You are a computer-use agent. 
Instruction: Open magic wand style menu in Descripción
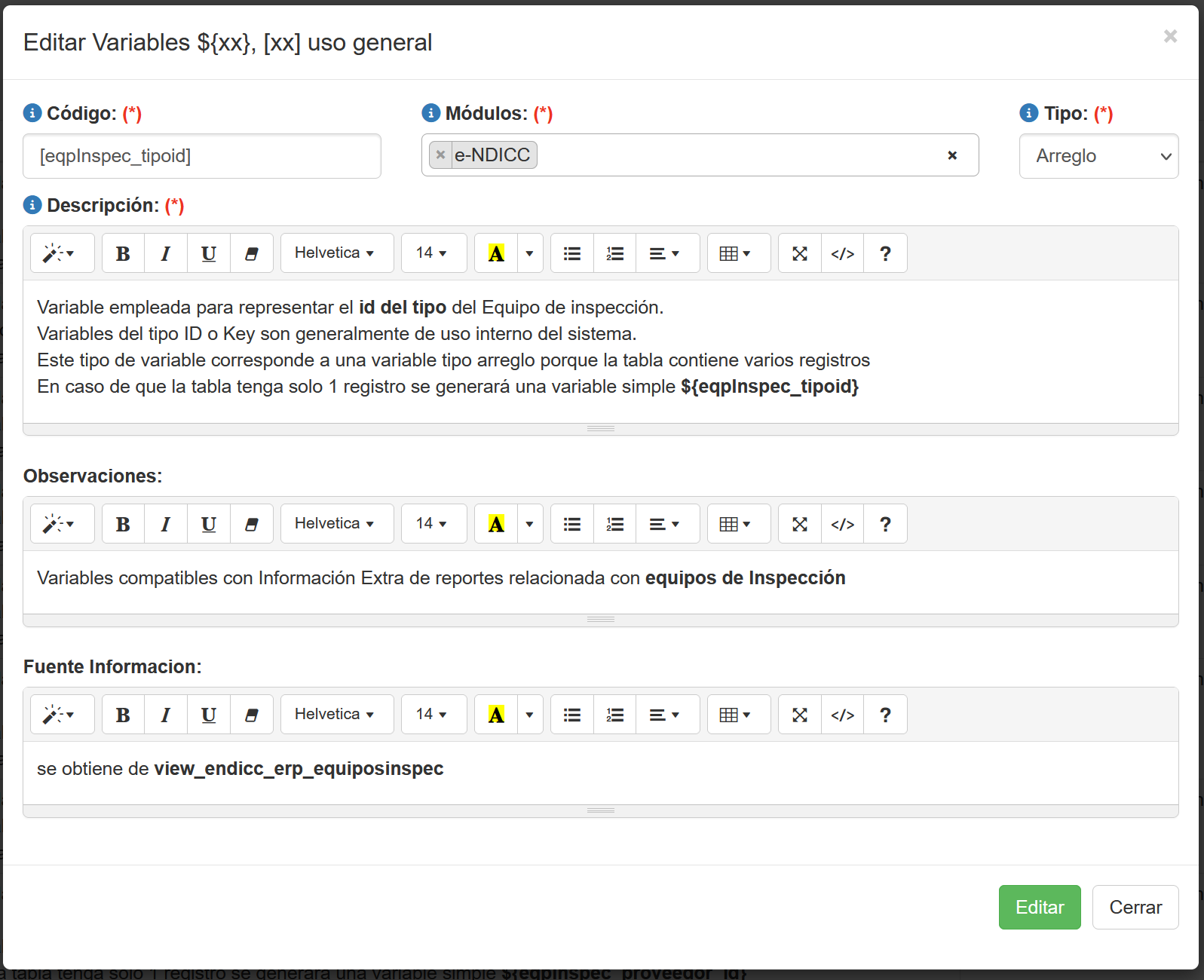(59, 253)
